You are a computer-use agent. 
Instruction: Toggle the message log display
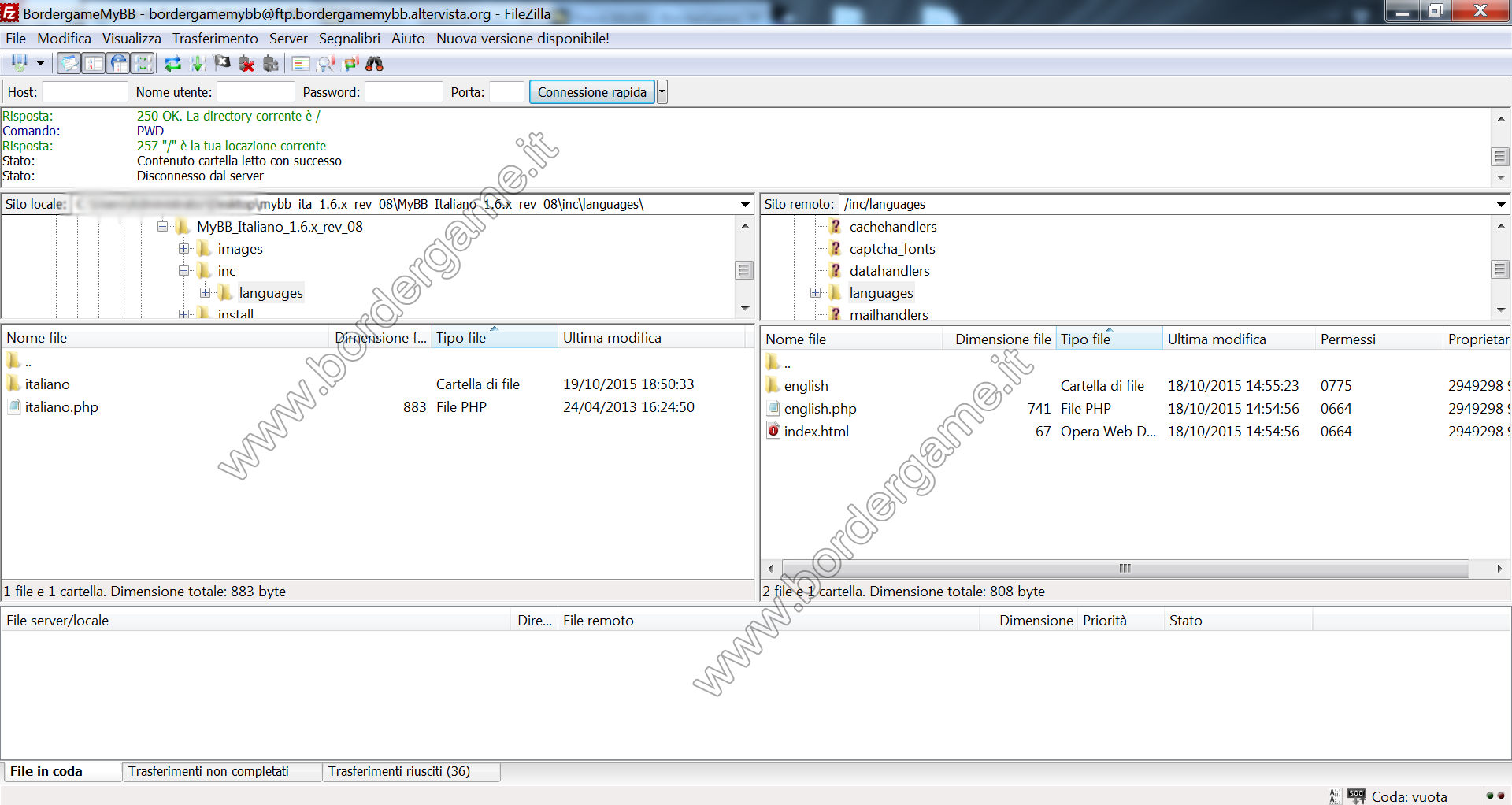click(x=69, y=63)
